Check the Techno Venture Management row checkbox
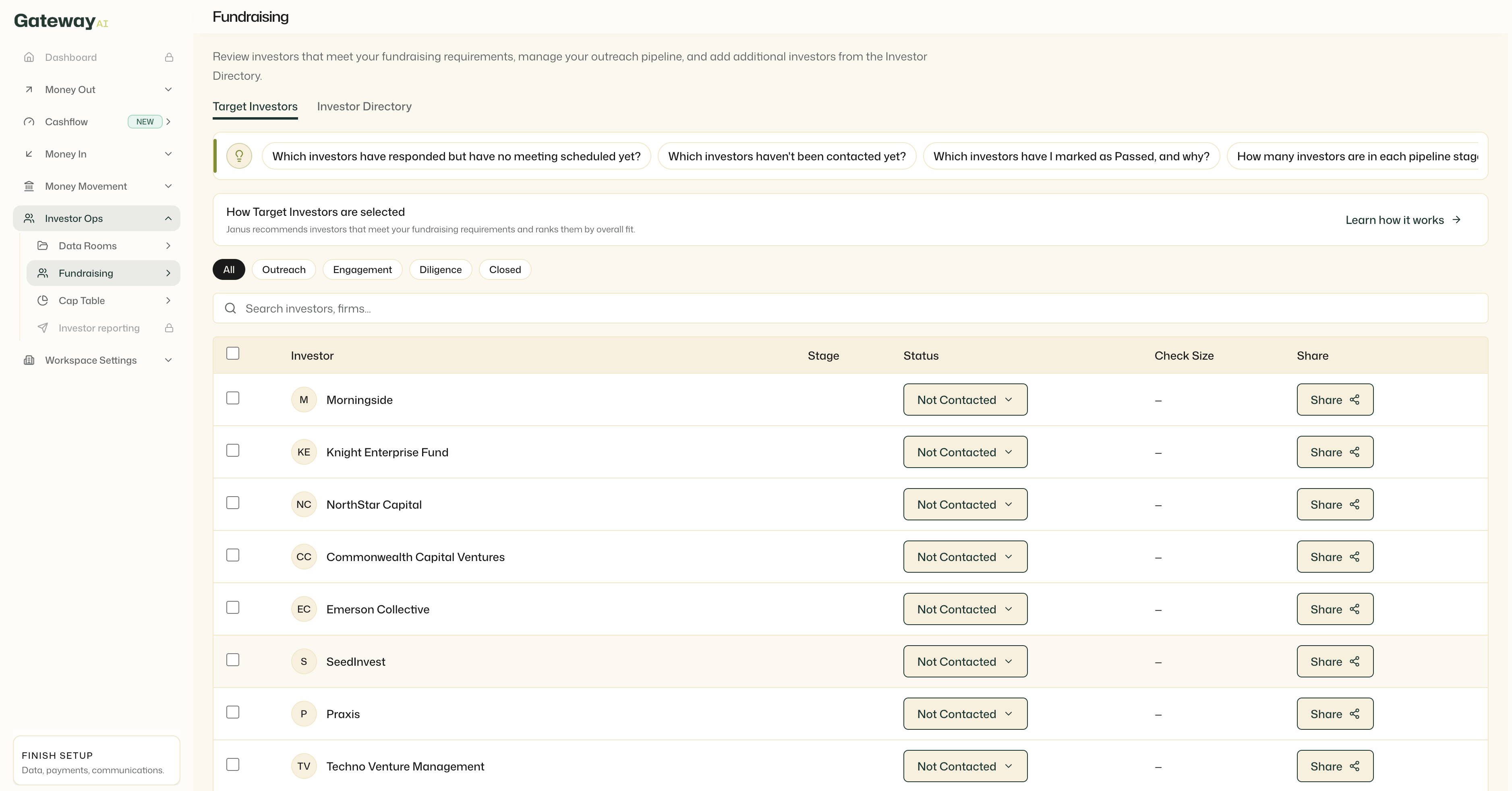This screenshot has width=1512, height=791. [x=233, y=764]
